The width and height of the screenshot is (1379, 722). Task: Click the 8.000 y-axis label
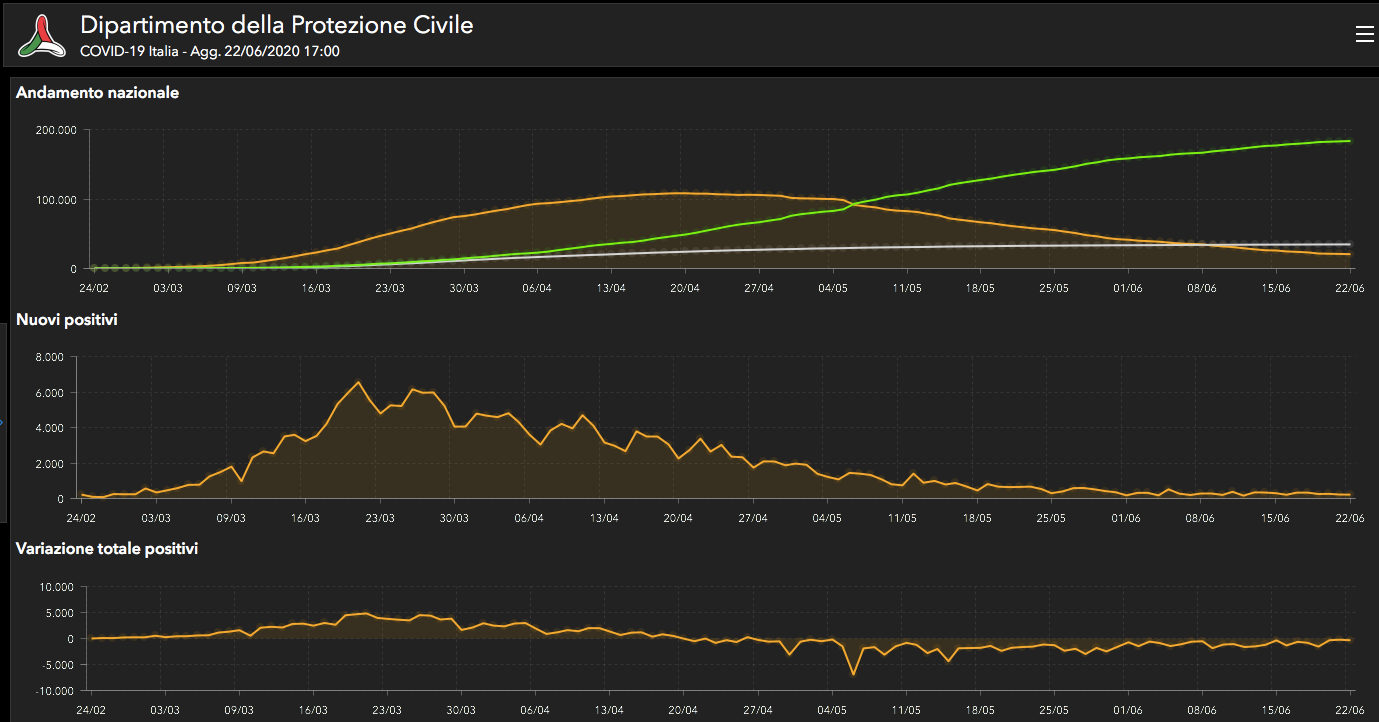click(48, 357)
